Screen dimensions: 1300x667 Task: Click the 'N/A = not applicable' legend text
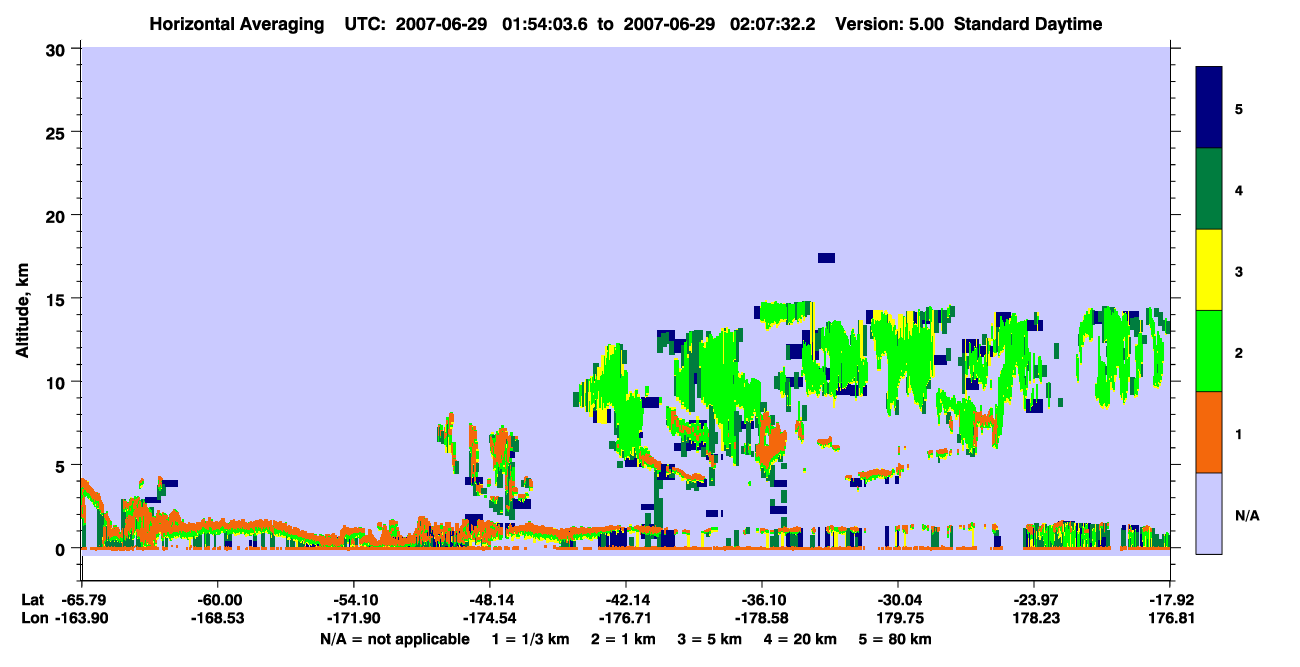[x=394, y=639]
